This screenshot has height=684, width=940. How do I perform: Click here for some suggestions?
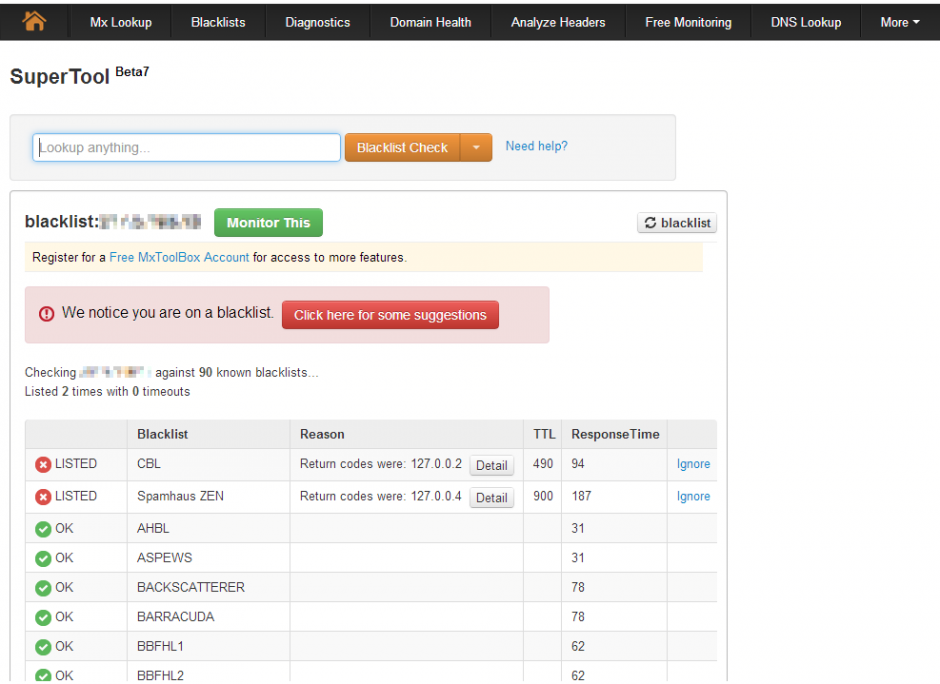390,315
